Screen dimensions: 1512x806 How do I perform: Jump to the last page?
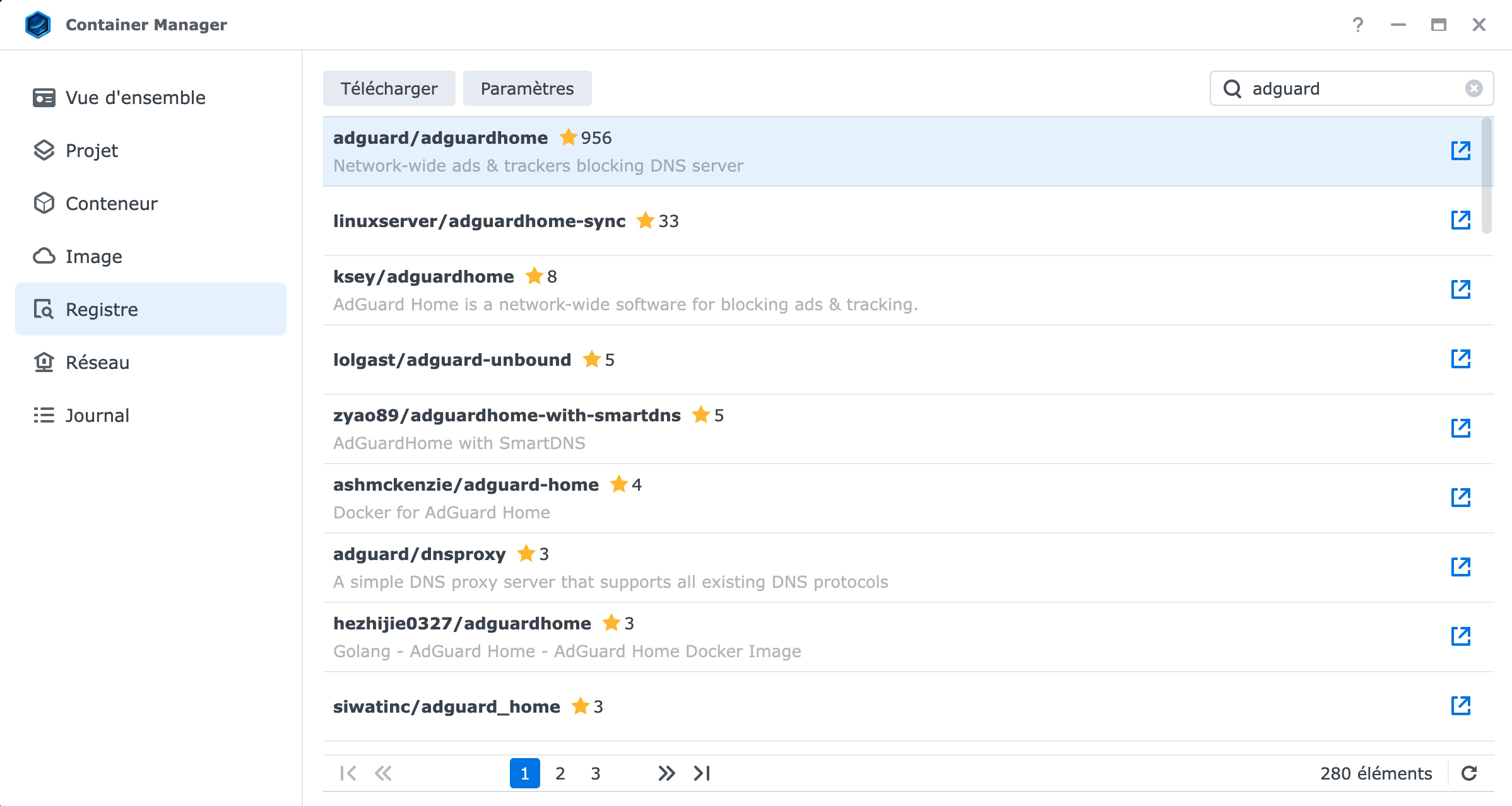pyautogui.click(x=702, y=773)
